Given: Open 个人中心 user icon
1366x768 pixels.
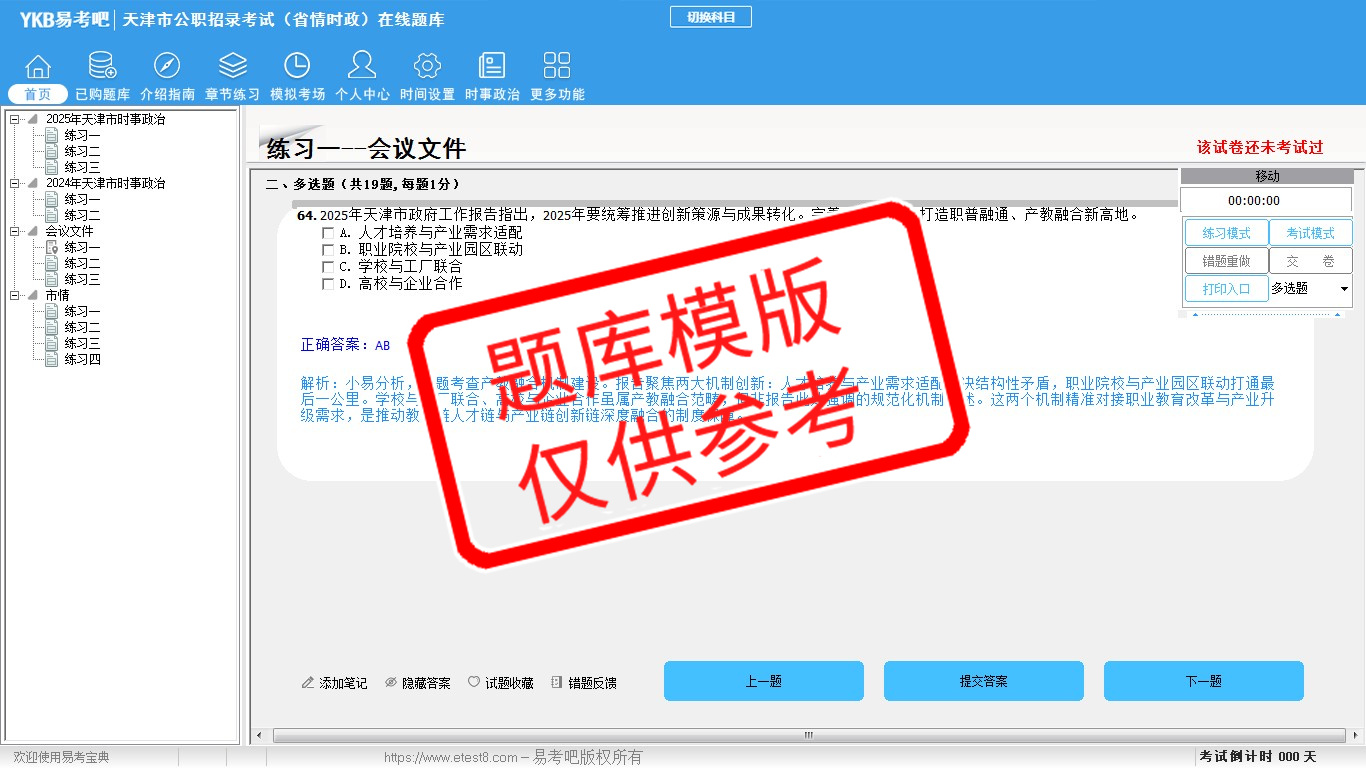Looking at the screenshot, I should pos(362,67).
